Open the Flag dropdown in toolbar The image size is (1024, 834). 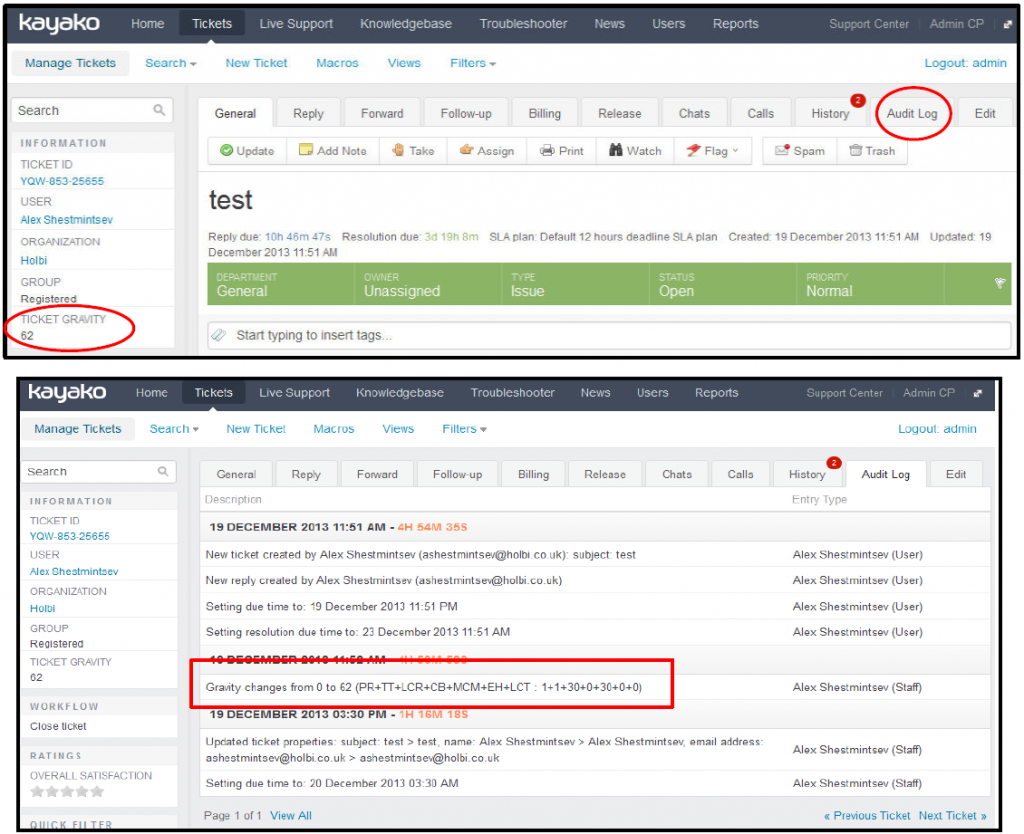coord(712,151)
